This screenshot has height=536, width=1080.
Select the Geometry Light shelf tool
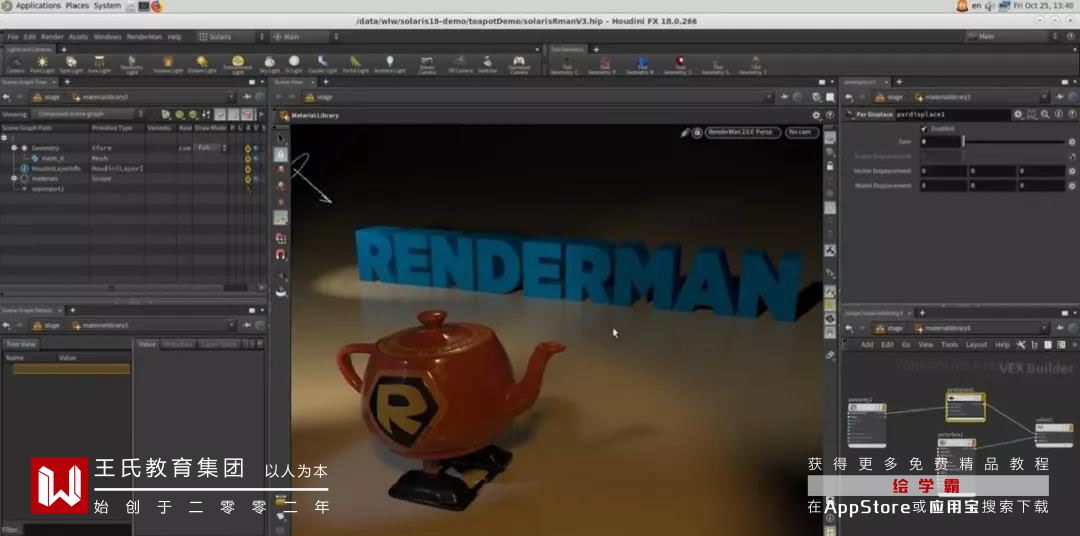[132, 64]
